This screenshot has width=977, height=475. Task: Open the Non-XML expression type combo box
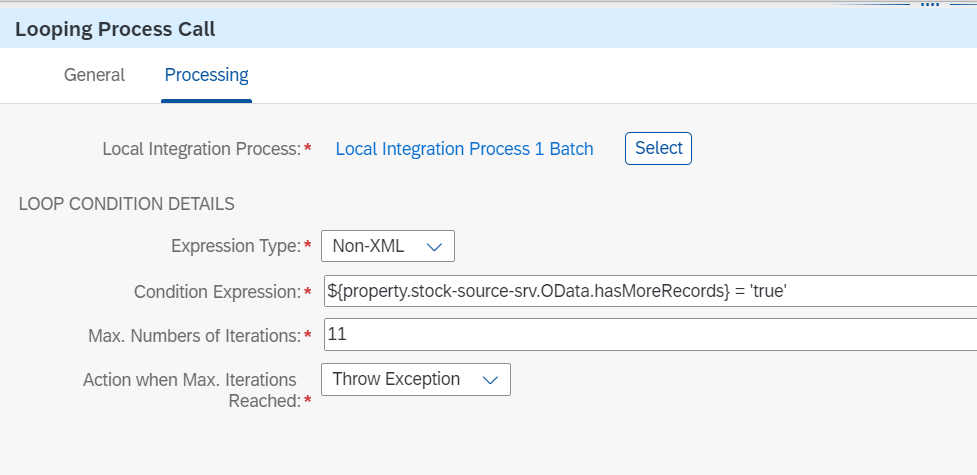[387, 246]
